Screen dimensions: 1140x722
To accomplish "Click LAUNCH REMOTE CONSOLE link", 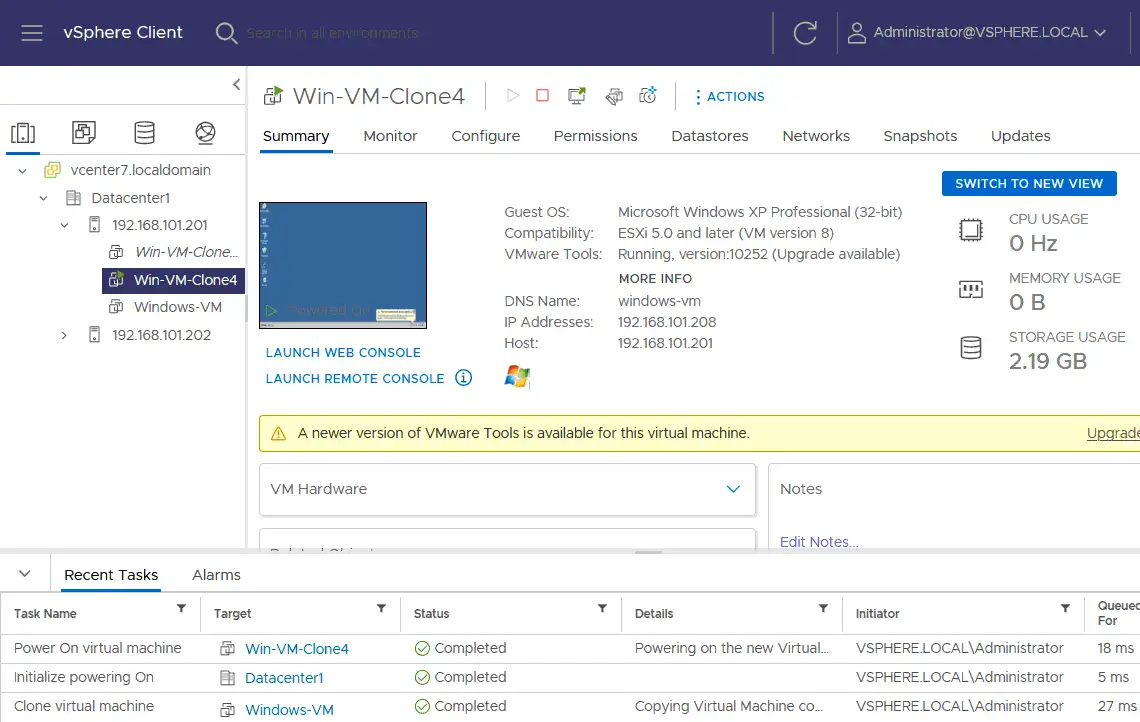I will pyautogui.click(x=355, y=379).
